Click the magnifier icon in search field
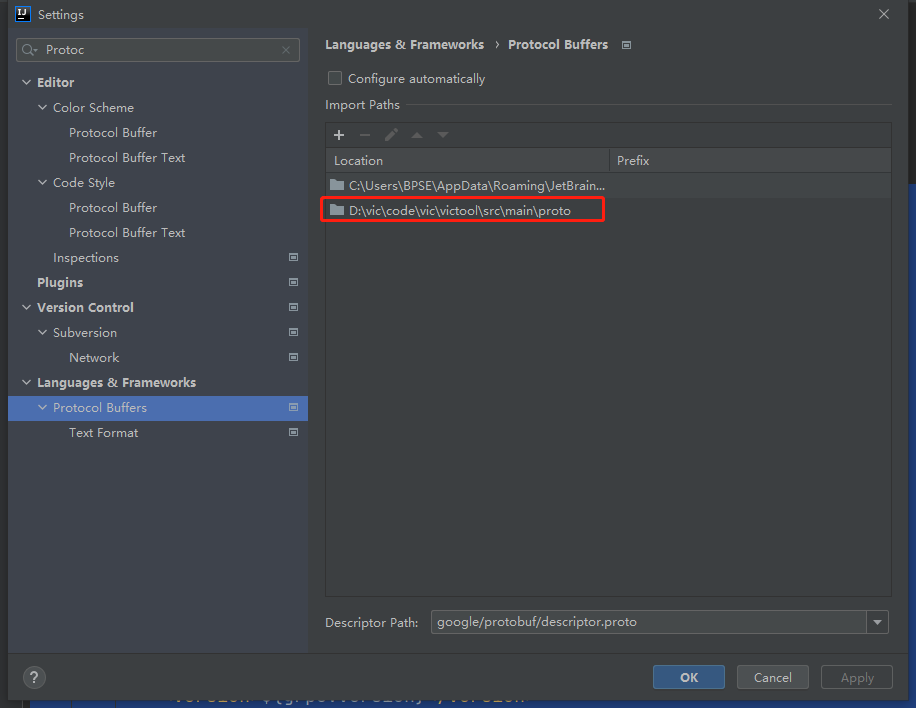This screenshot has height=708, width=916. (29, 50)
